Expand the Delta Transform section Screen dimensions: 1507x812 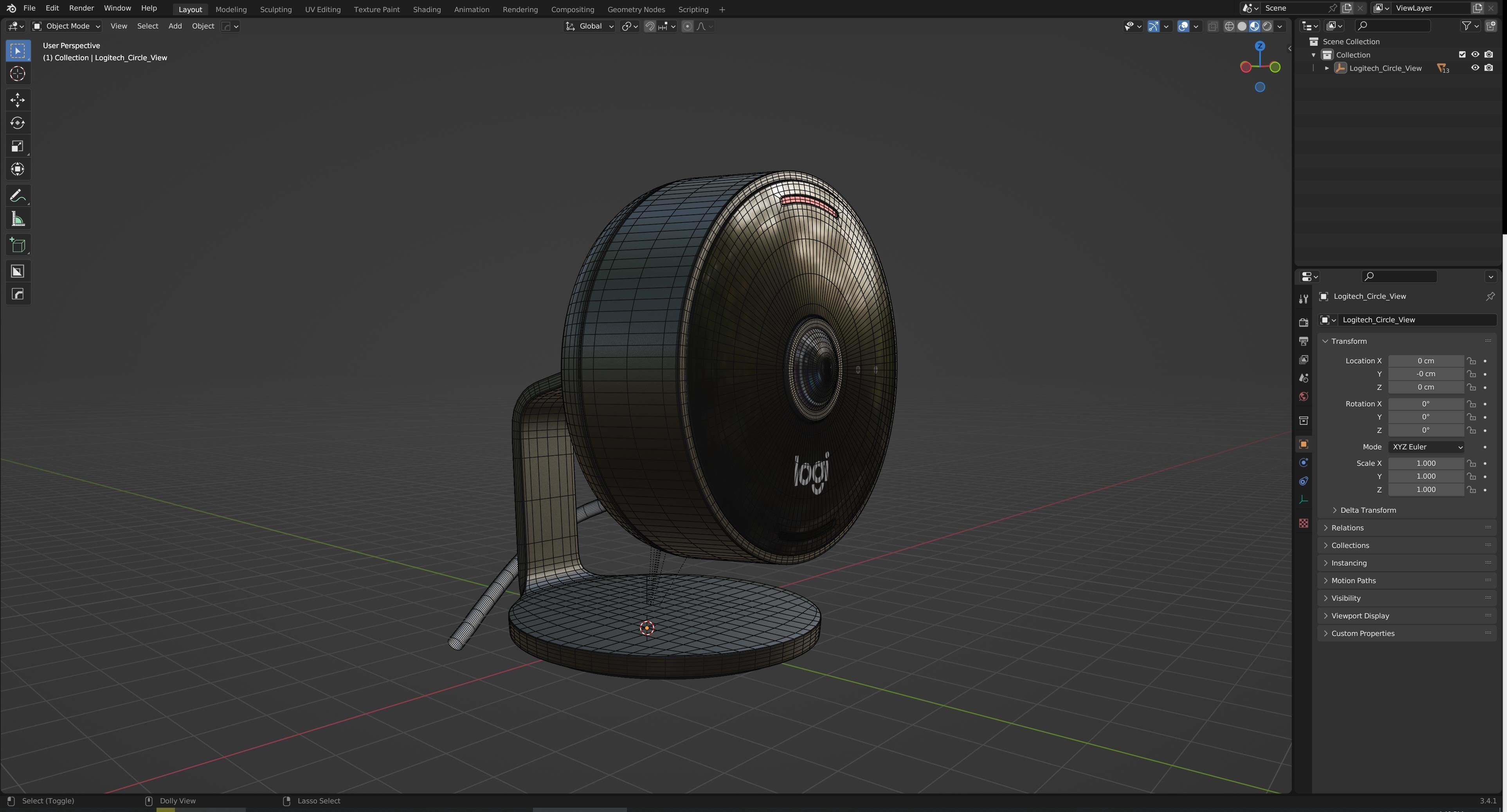tap(1368, 510)
